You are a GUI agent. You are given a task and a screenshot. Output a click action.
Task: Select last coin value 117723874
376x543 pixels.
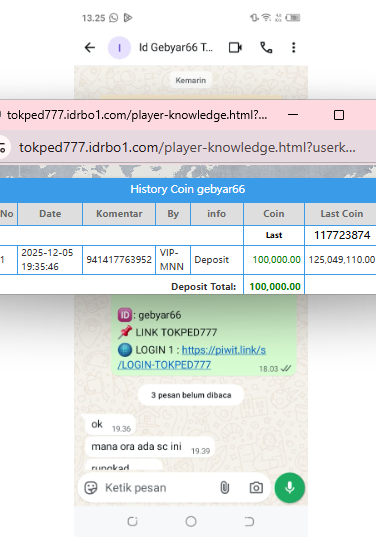(342, 235)
